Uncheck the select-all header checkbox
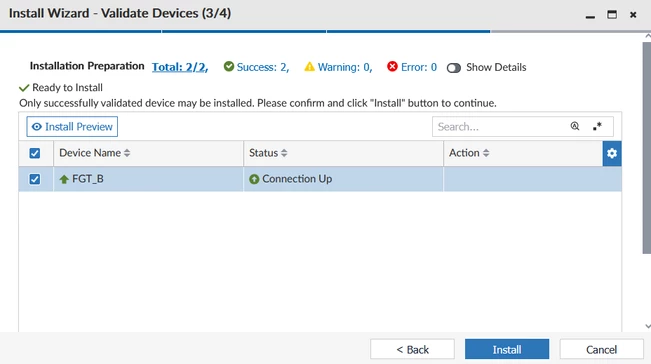This screenshot has height=364, width=651. click(x=35, y=153)
